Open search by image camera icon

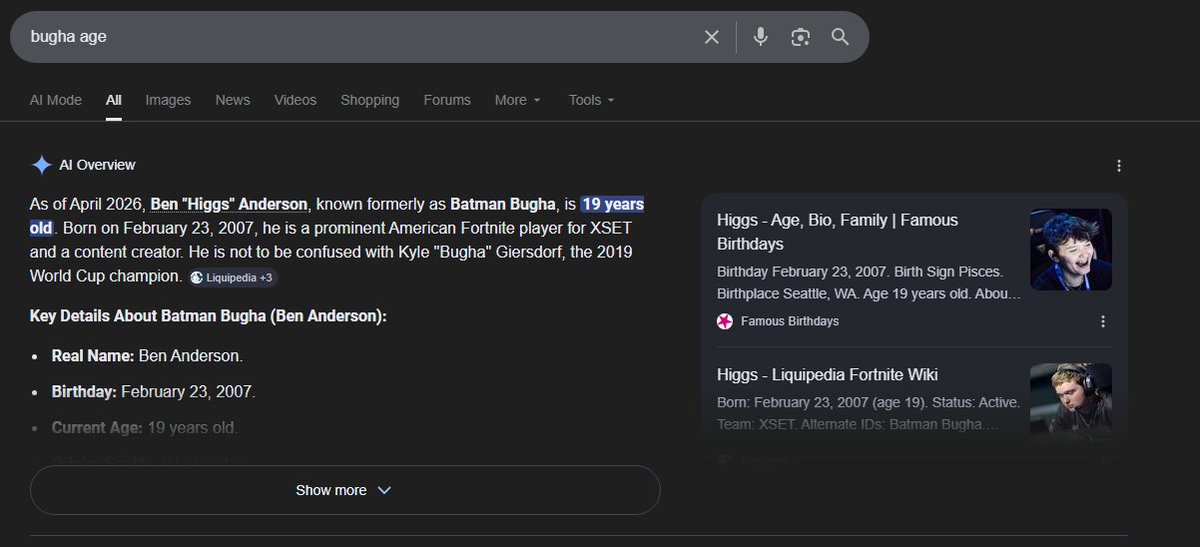(x=800, y=37)
